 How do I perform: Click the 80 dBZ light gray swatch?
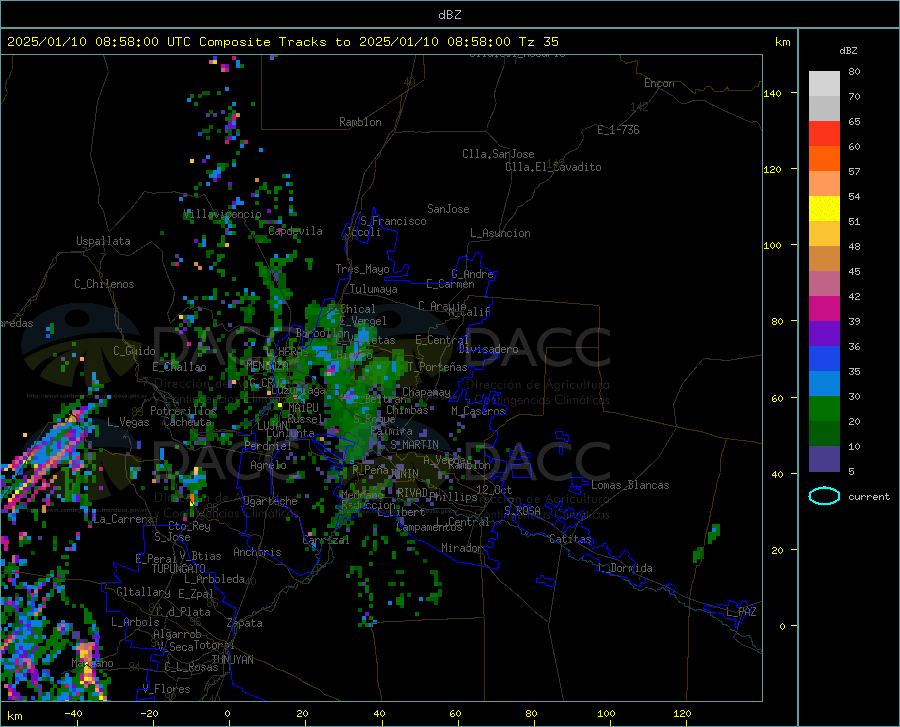click(824, 83)
